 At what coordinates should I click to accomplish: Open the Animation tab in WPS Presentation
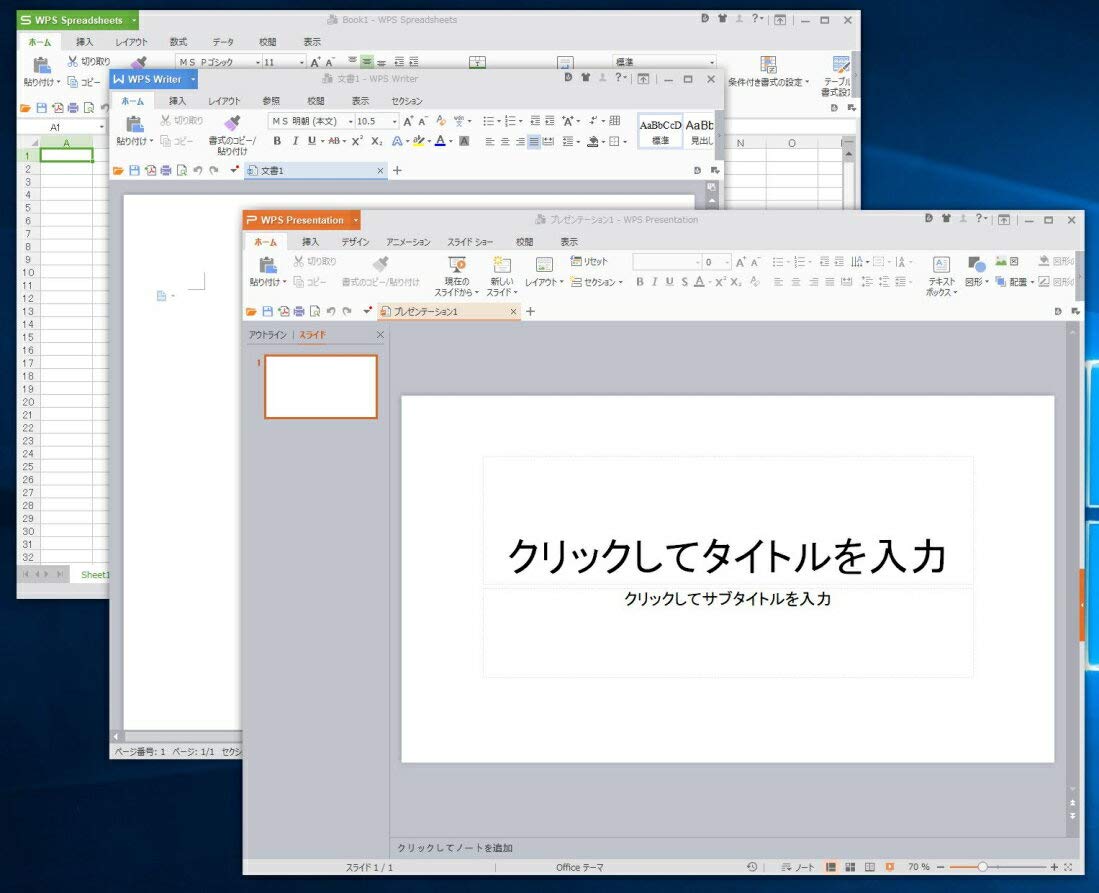(408, 242)
